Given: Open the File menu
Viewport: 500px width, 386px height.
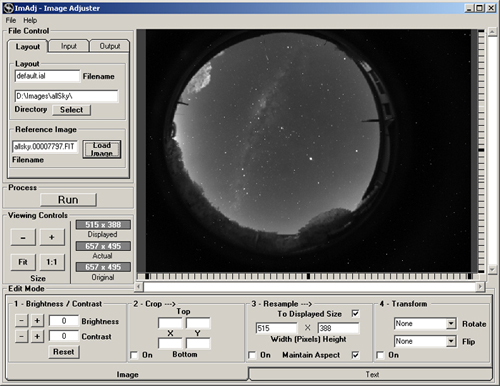Looking at the screenshot, I should [x=11, y=20].
